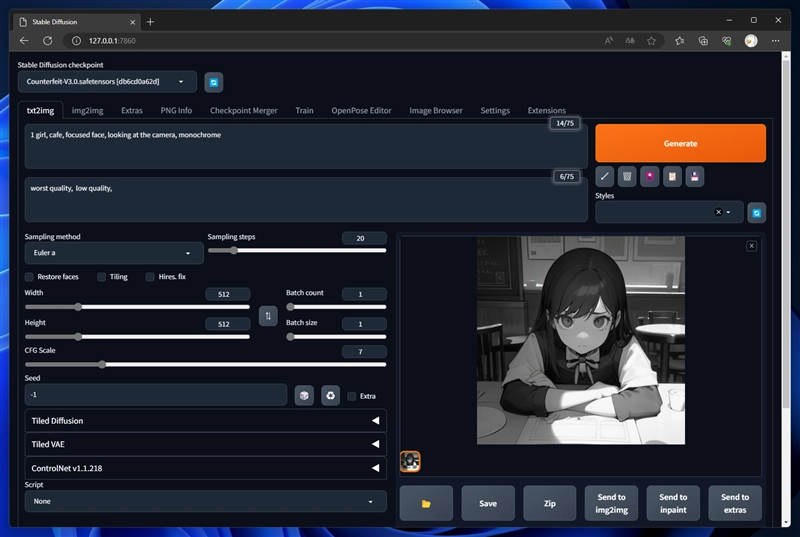Click the Height slider handle
800x537 pixels.
click(x=78, y=337)
